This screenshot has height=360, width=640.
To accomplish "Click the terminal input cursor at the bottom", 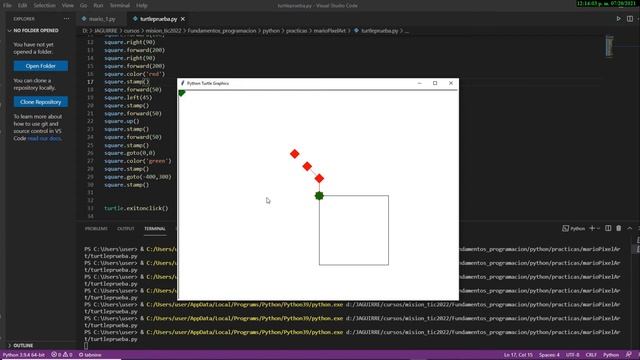I will pyautogui.click(x=86, y=346).
